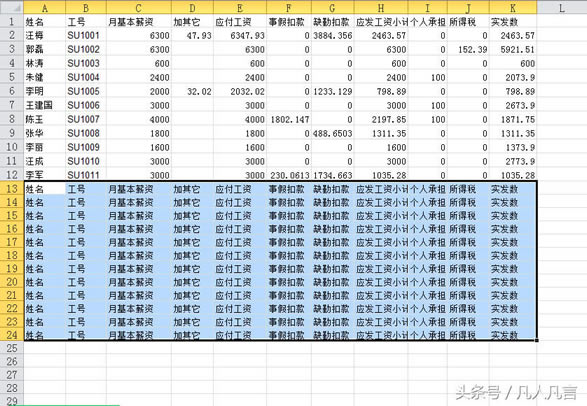Click header cell 月基本薪资 in row 1
Image resolution: width=587 pixels, height=406 pixels.
(x=139, y=22)
